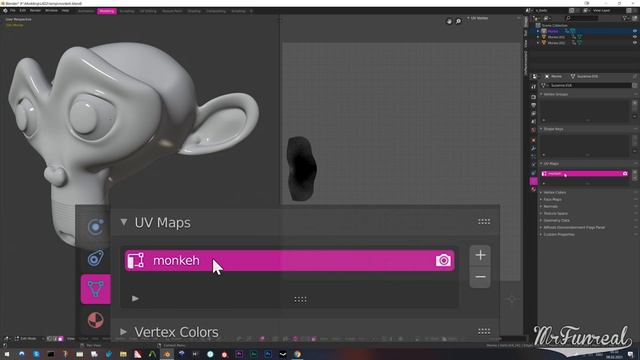
Task: Expand the Custom Properties panel
Action: [541, 234]
